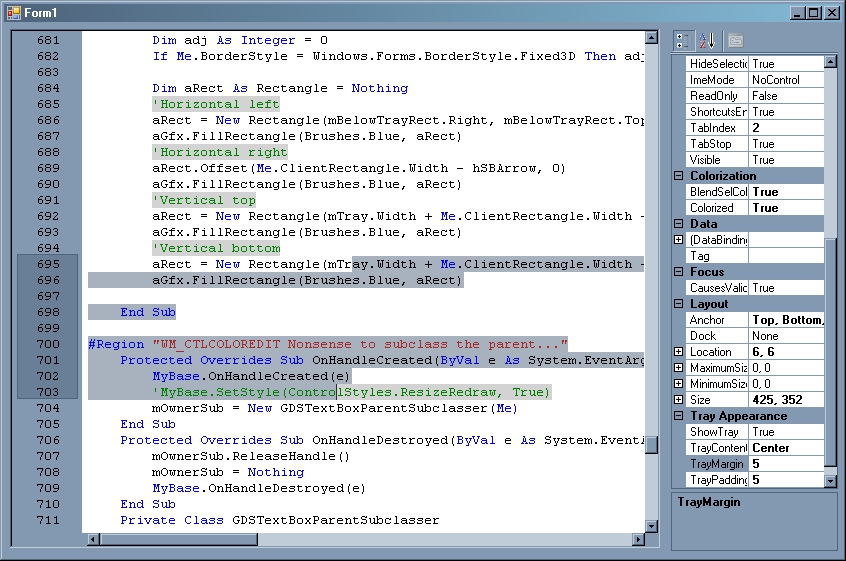Select the ShowTray property row

pos(755,432)
